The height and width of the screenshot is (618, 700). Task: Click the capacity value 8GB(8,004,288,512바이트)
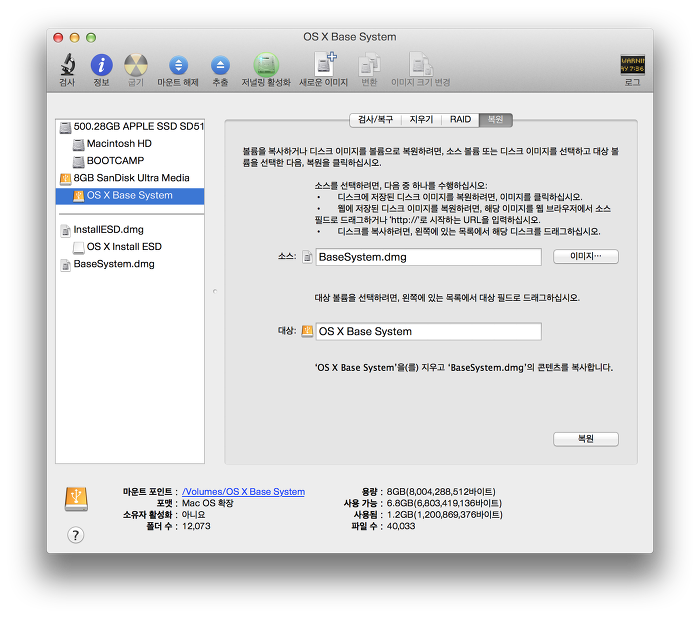pos(441,492)
